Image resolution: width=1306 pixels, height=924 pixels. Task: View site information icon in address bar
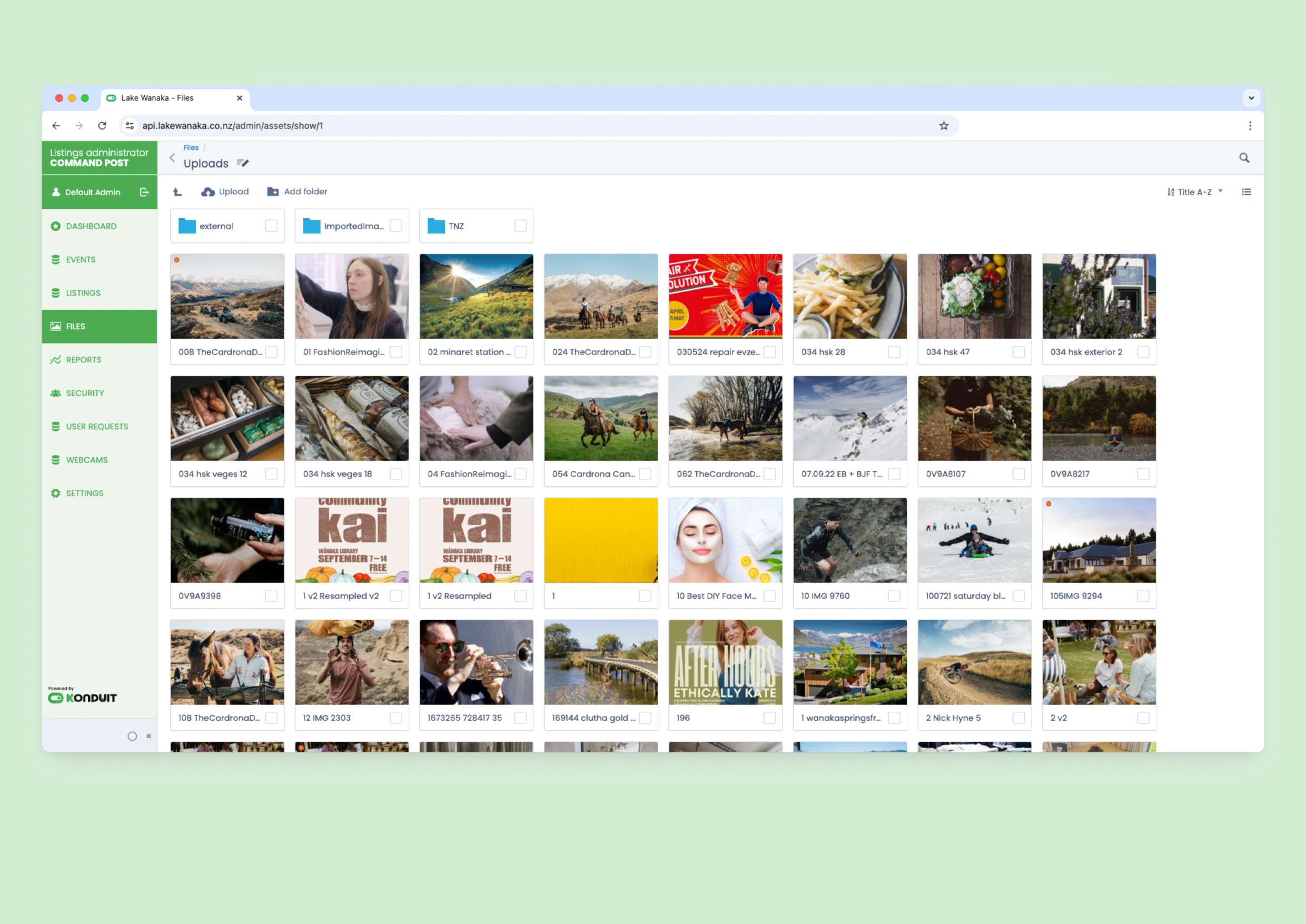click(x=130, y=126)
